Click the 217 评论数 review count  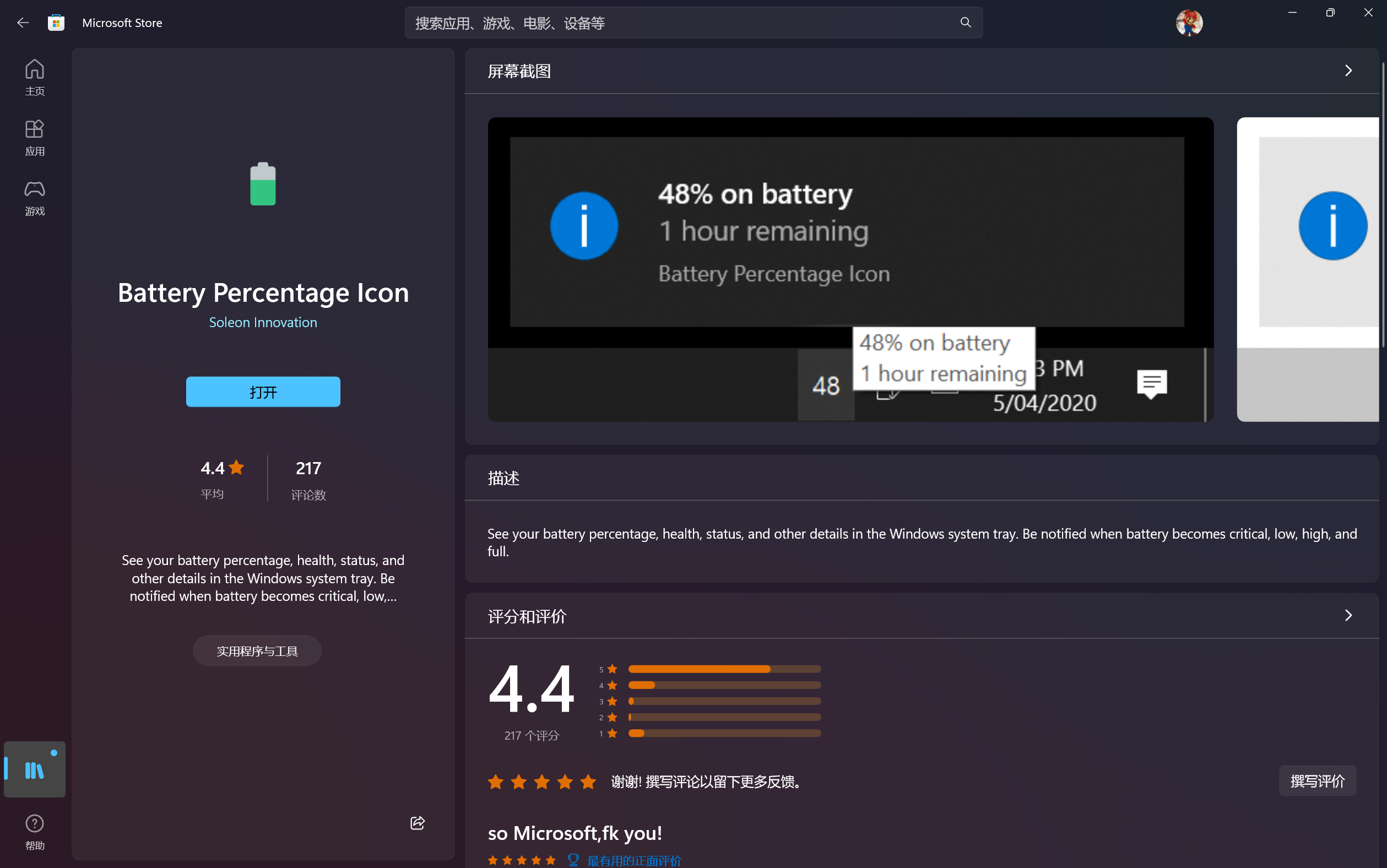[308, 480]
